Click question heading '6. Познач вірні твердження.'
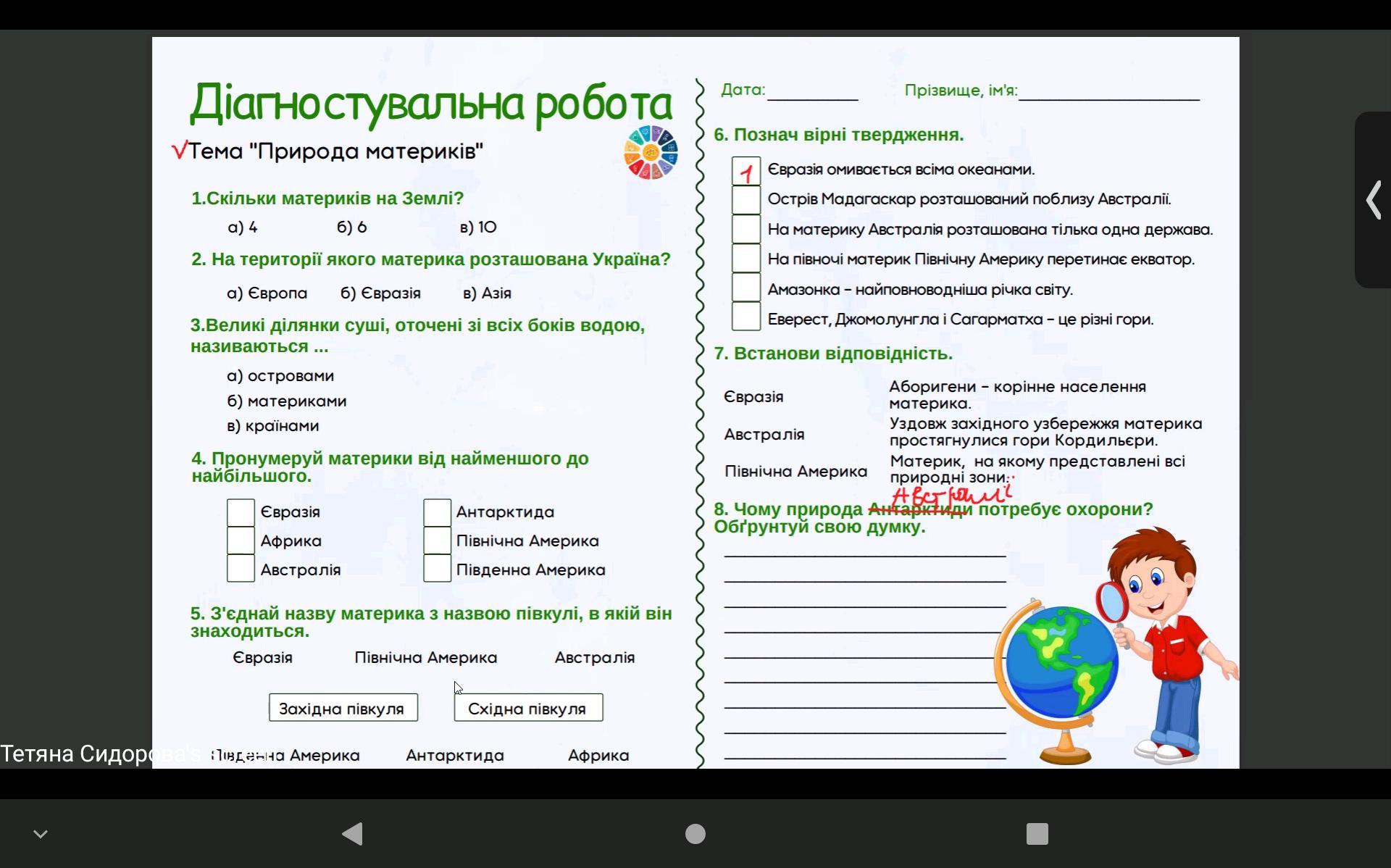 [x=839, y=135]
